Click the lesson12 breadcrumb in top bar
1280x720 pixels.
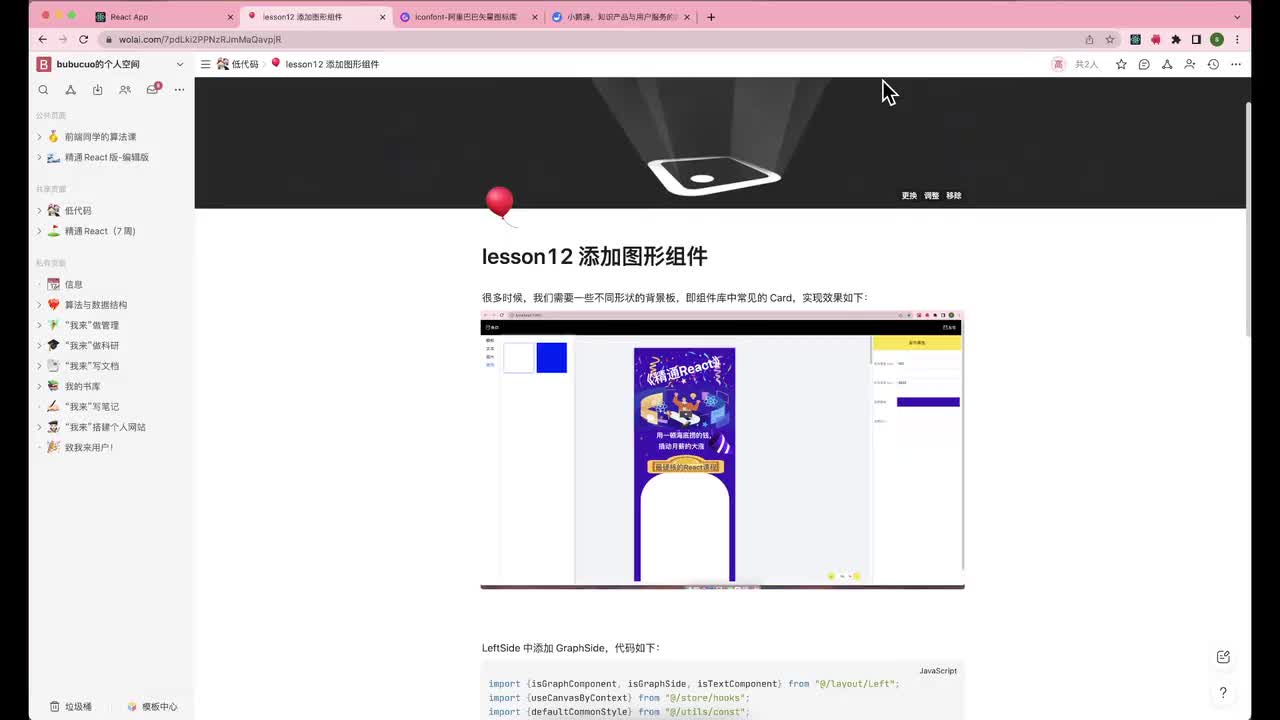pos(325,64)
